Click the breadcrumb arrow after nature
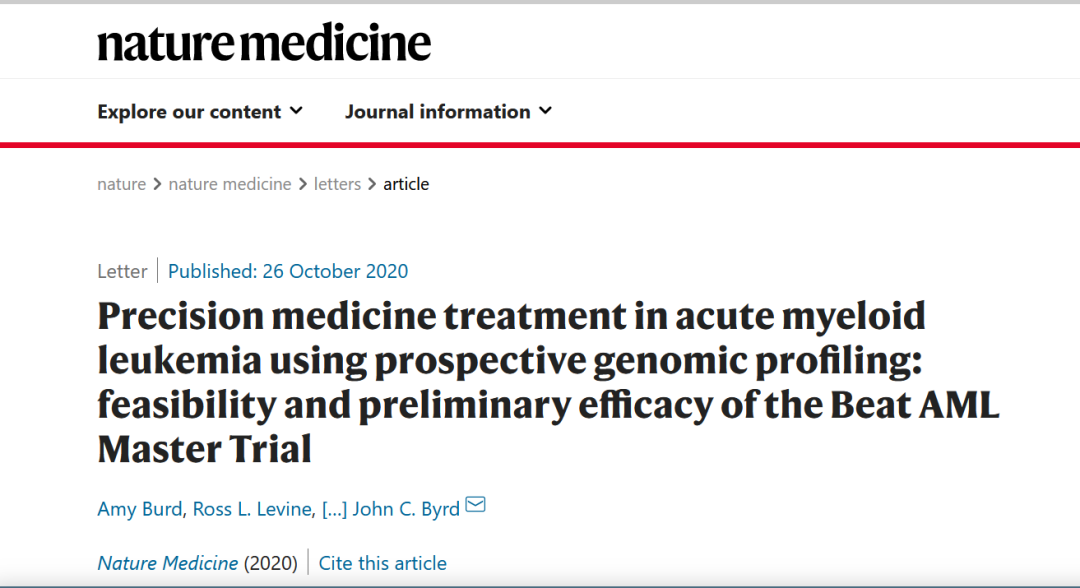 tap(157, 184)
